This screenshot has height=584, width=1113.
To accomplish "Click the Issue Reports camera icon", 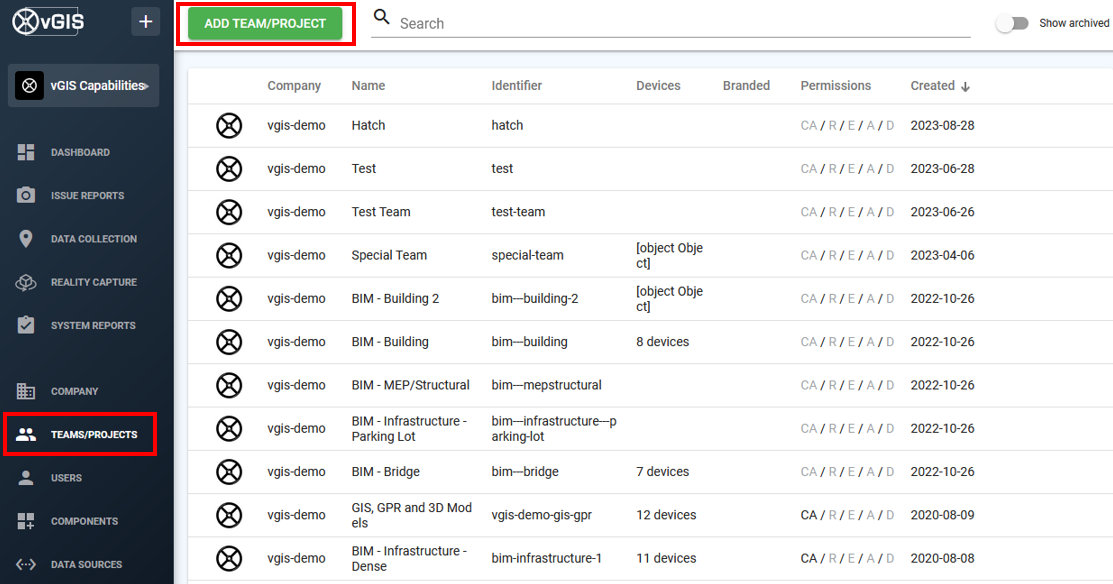I will [26, 195].
